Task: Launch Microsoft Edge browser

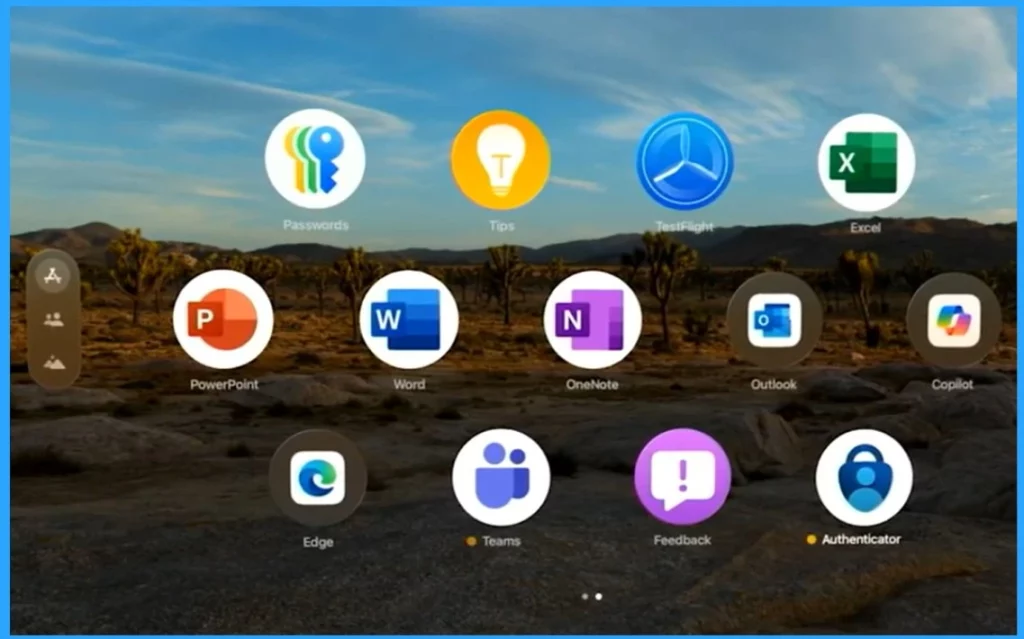Action: [x=317, y=479]
